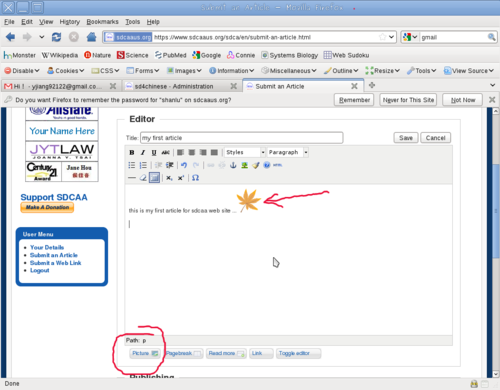Expand the Images web developer menu

184,71
